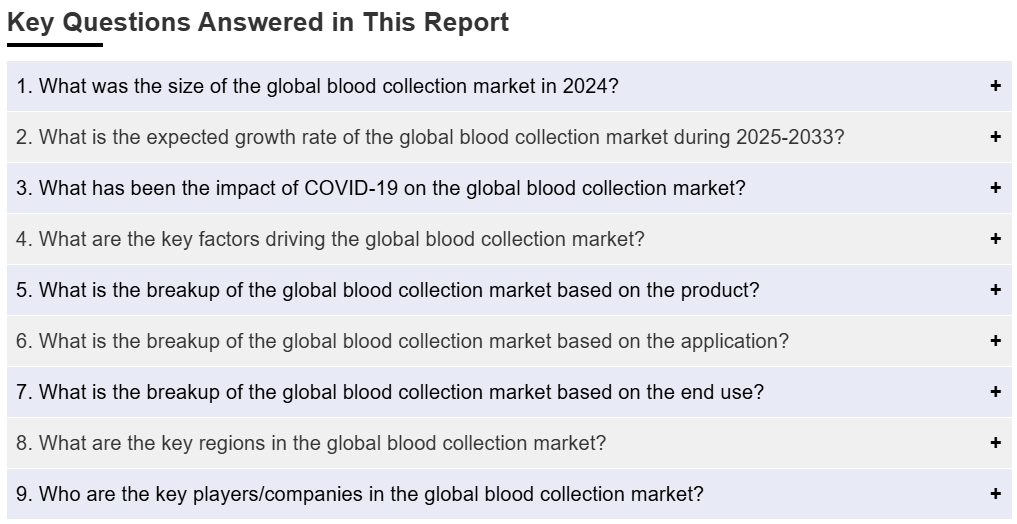Expand question 2 using its plus icon
This screenshot has width=1017, height=524.
click(996, 137)
